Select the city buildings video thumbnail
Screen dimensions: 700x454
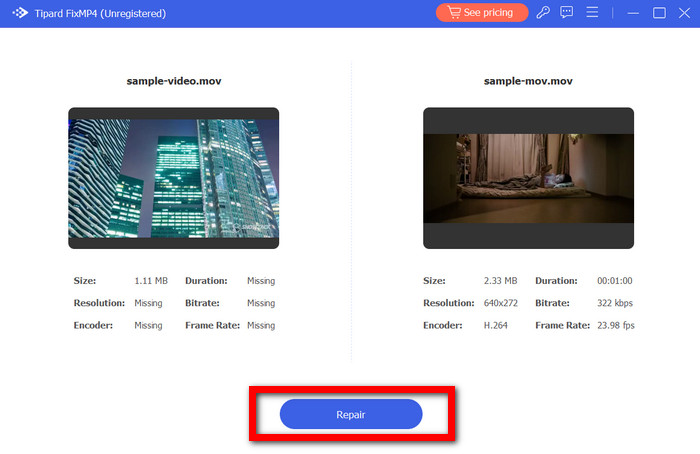coord(173,177)
